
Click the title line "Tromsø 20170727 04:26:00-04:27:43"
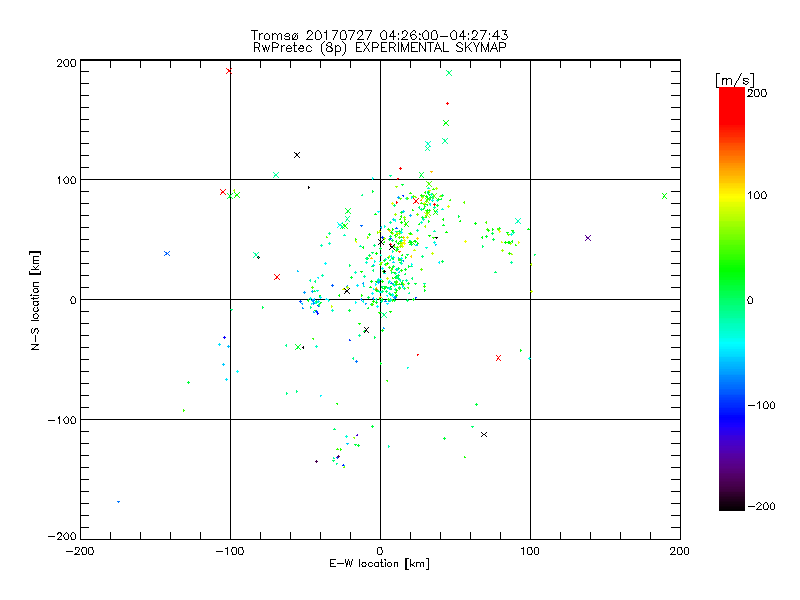point(379,35)
